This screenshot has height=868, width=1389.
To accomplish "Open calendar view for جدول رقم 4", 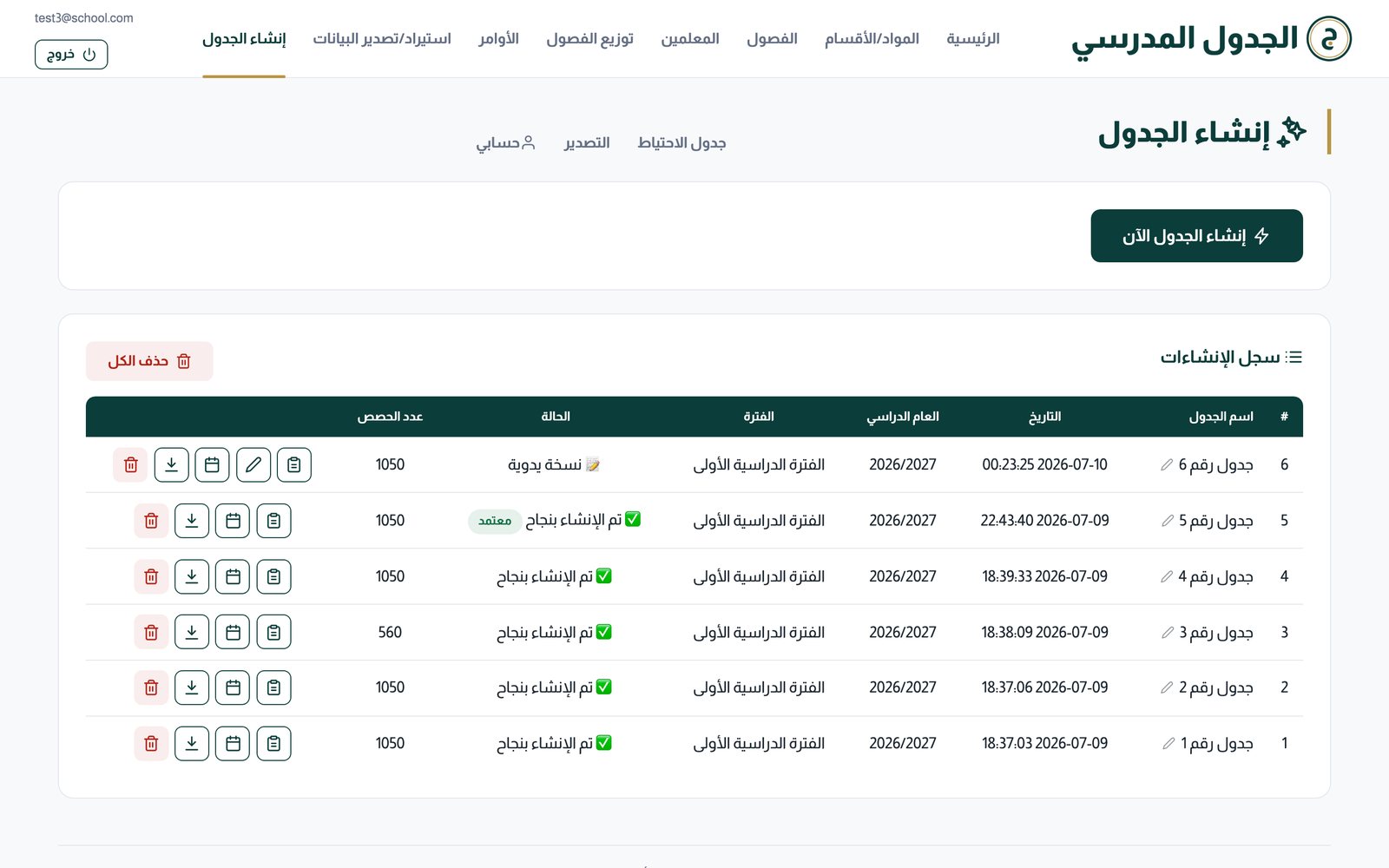I will click(x=233, y=576).
